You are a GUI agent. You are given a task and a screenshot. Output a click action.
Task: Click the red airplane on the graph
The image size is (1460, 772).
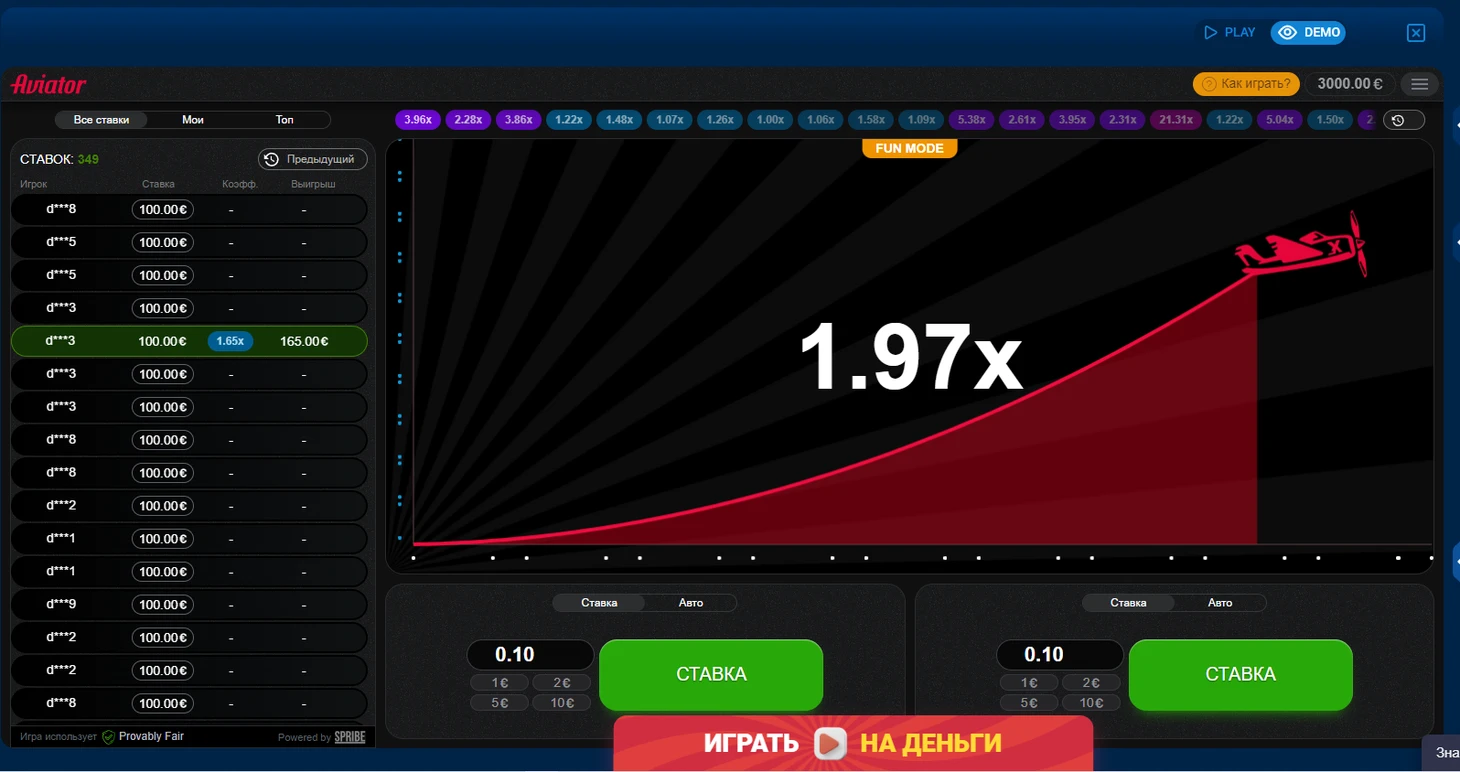pyautogui.click(x=1299, y=245)
